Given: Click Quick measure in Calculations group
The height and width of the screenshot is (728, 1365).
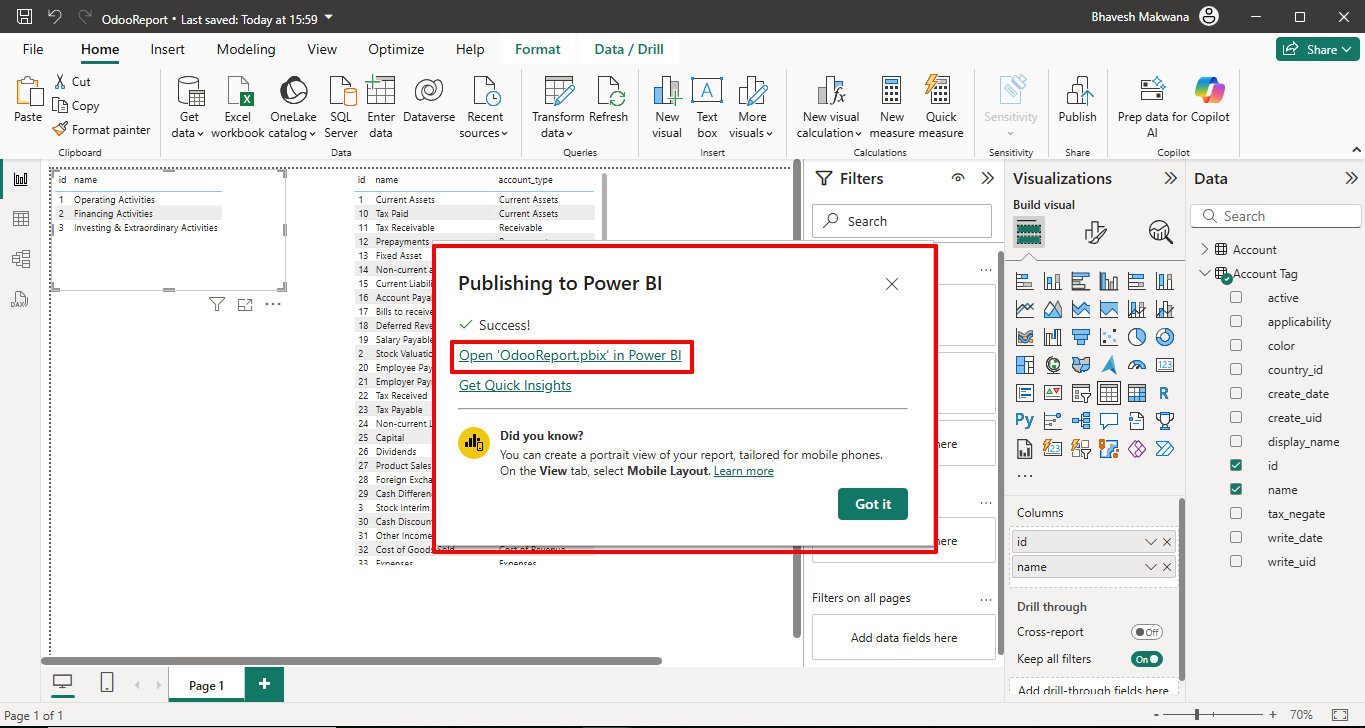Looking at the screenshot, I should click(940, 107).
